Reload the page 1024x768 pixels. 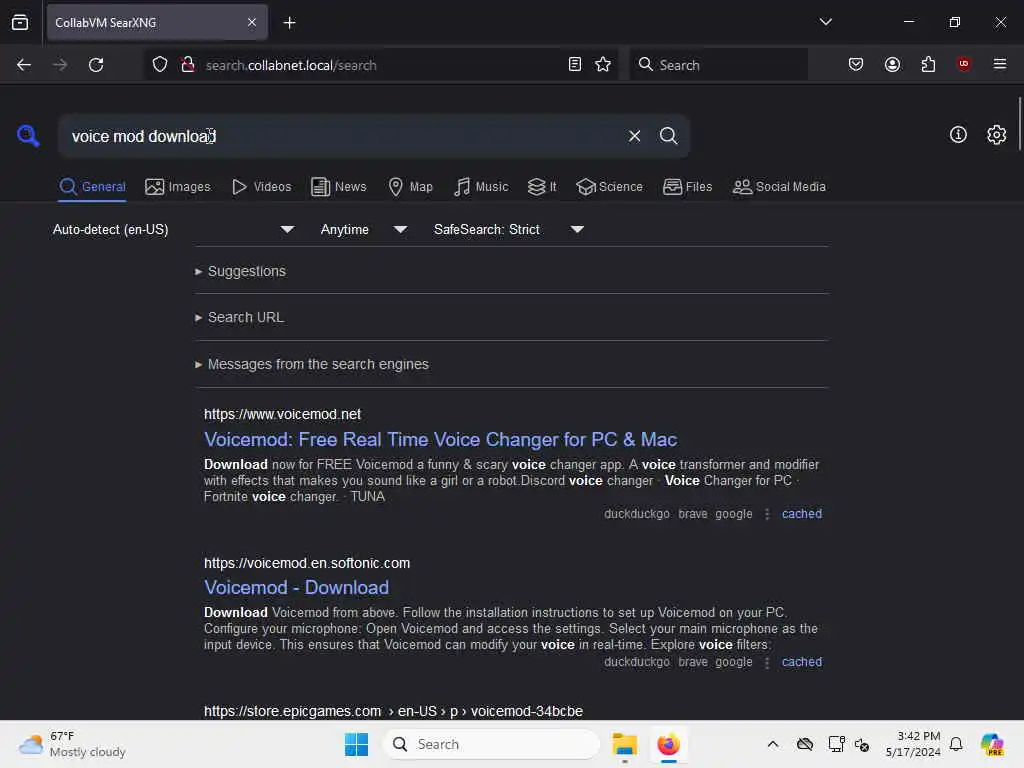96,65
